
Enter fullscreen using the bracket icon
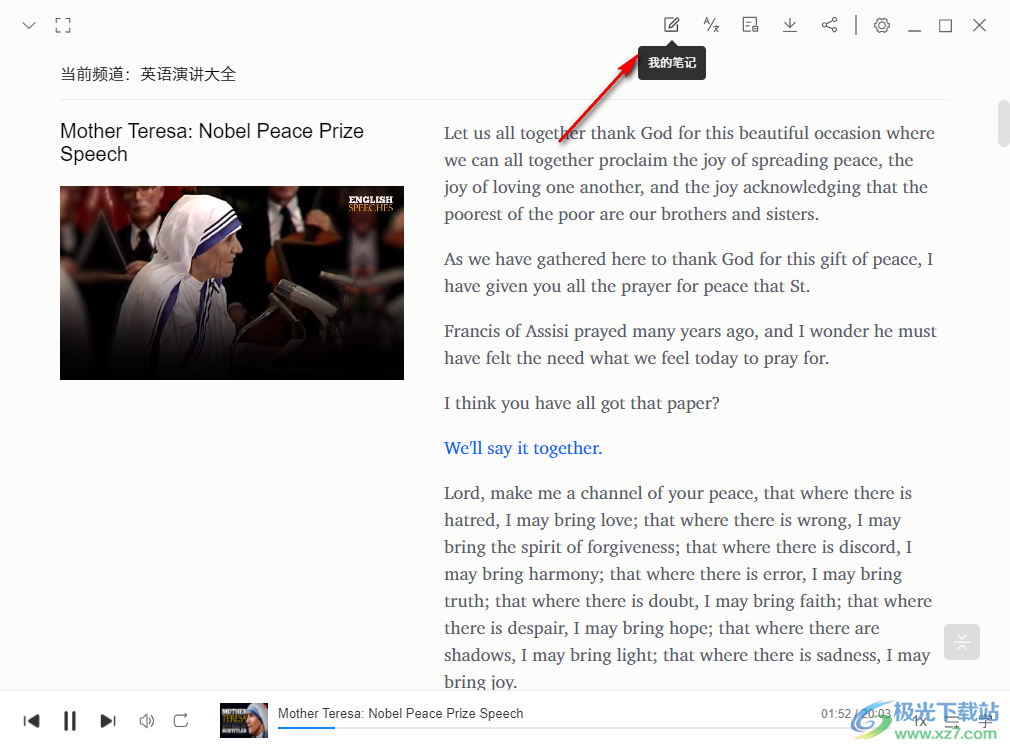click(63, 26)
